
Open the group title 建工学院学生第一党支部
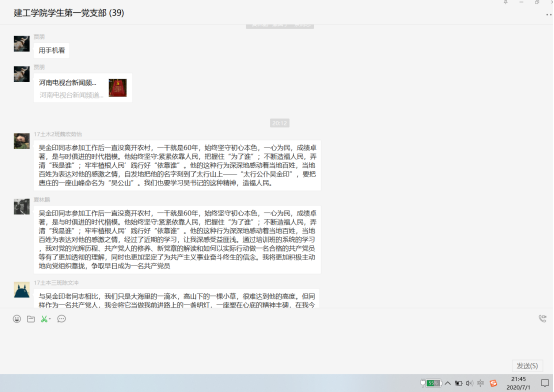pos(69,13)
